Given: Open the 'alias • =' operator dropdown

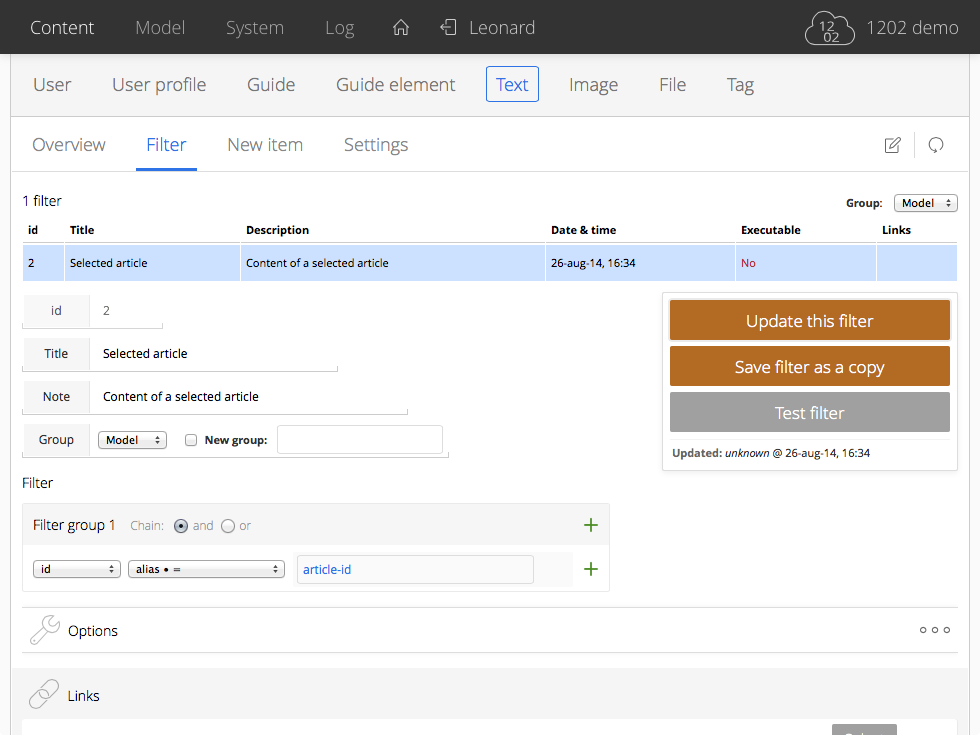Looking at the screenshot, I should [x=206, y=569].
